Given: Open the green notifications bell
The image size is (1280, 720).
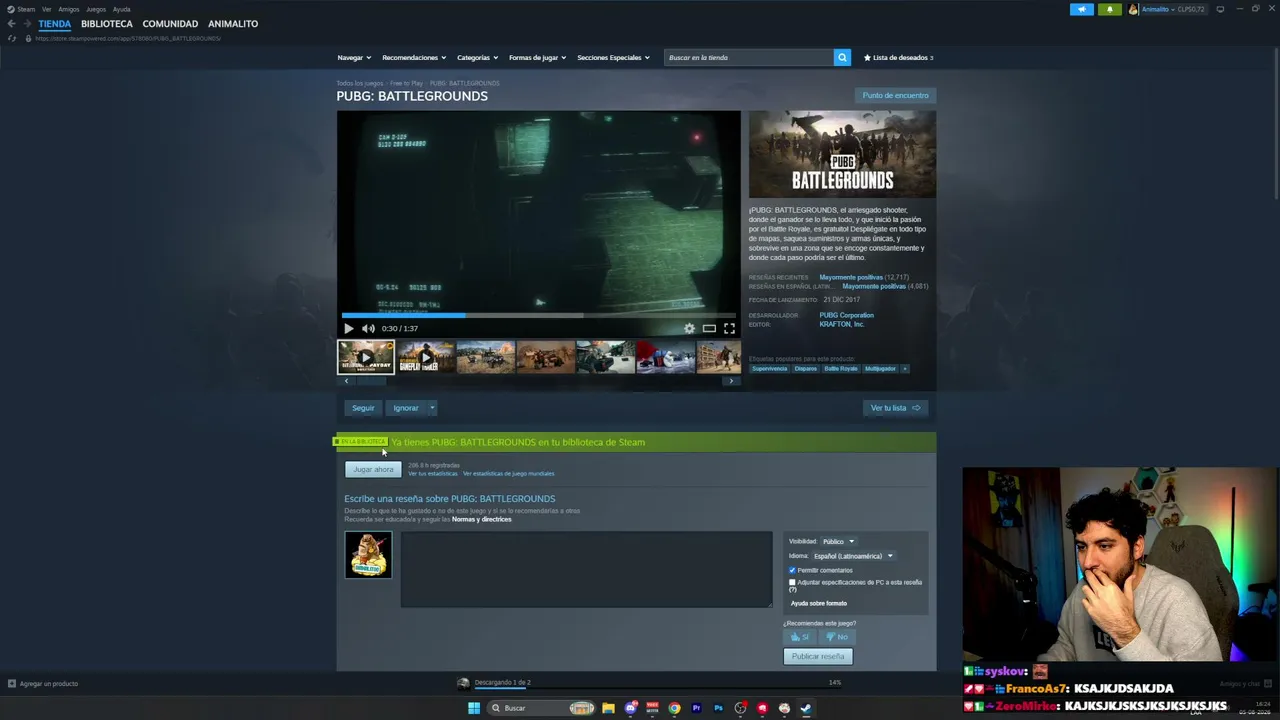Looking at the screenshot, I should click(1109, 9).
